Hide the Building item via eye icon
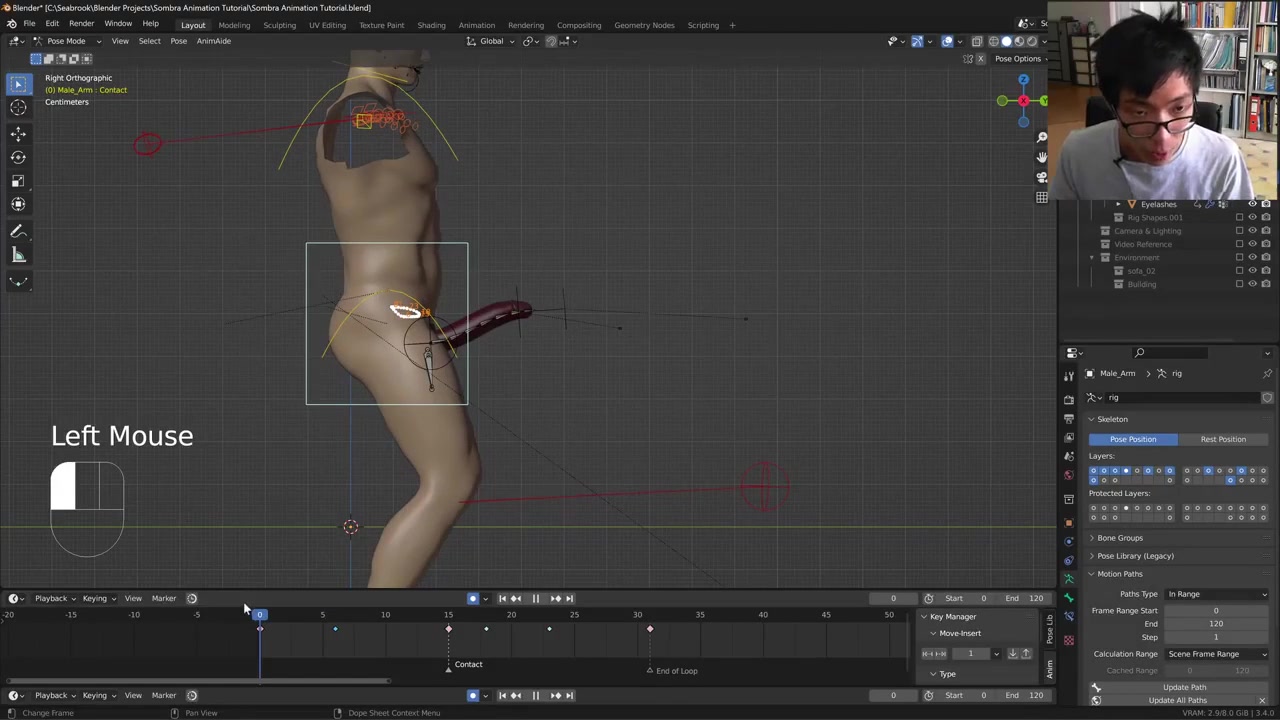Viewport: 1280px width, 720px height. click(1252, 284)
